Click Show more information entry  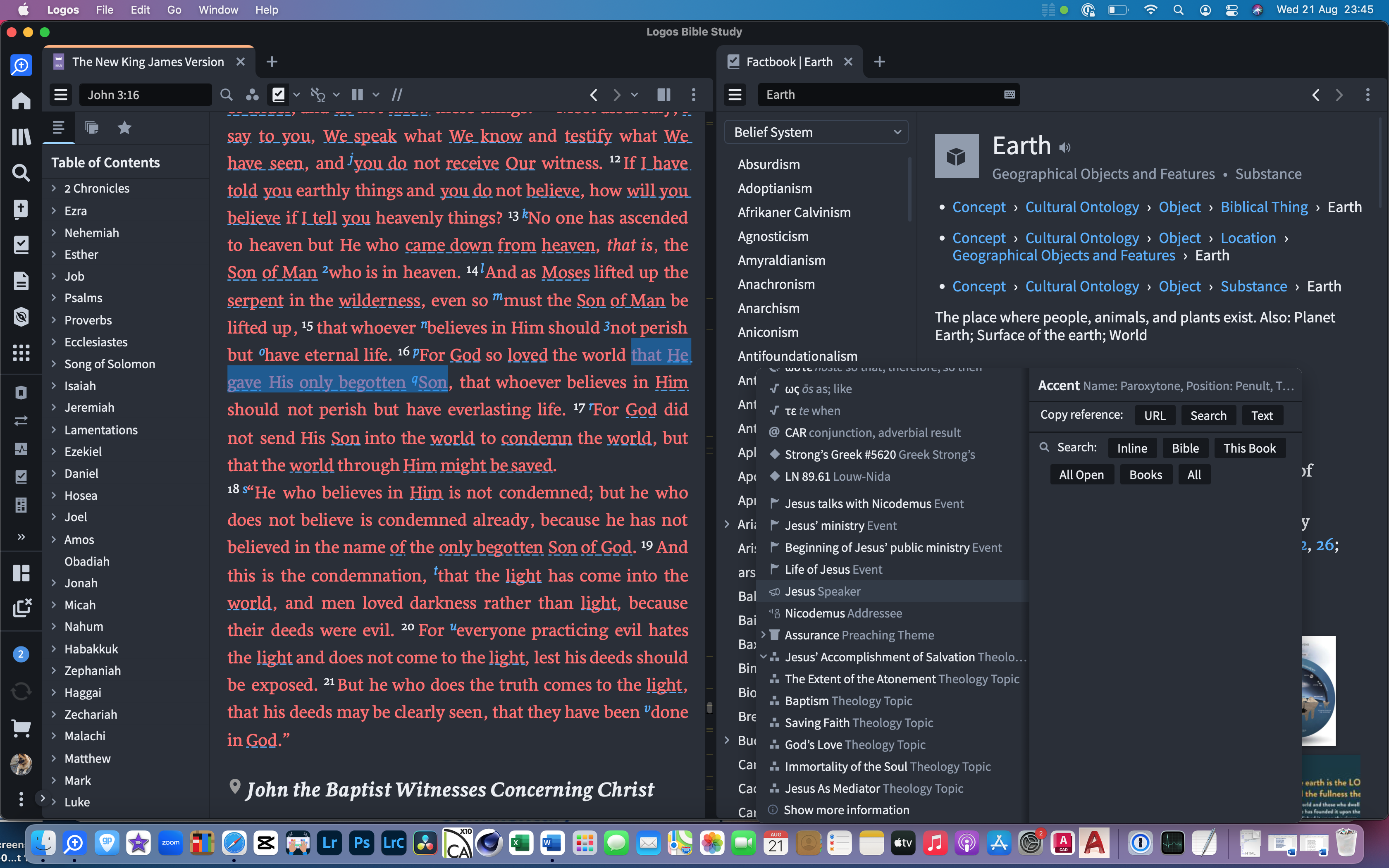pos(847,810)
